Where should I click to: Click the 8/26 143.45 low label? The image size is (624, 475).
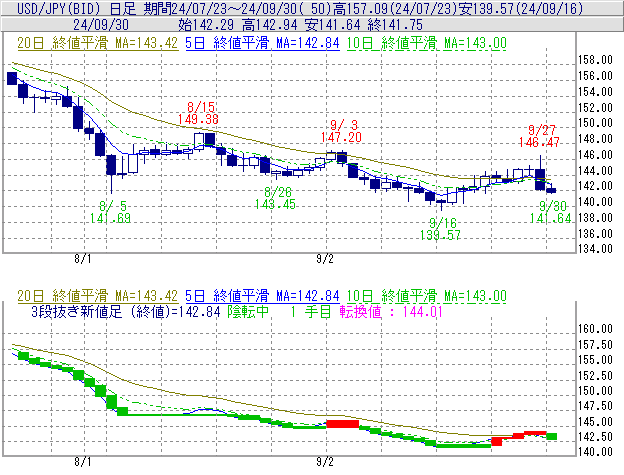coord(275,198)
